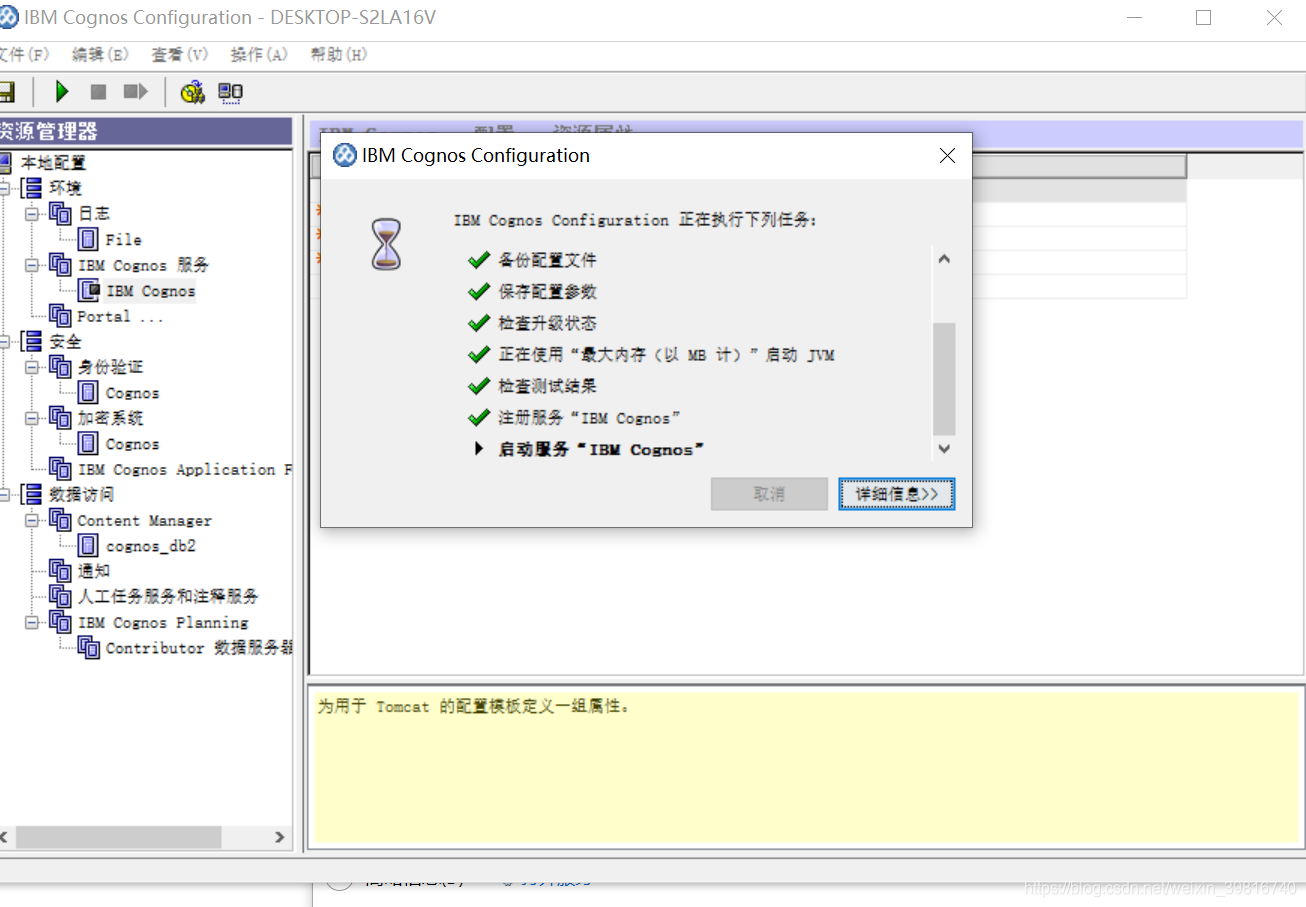Click the Save configuration toolbar icon

coord(6,92)
